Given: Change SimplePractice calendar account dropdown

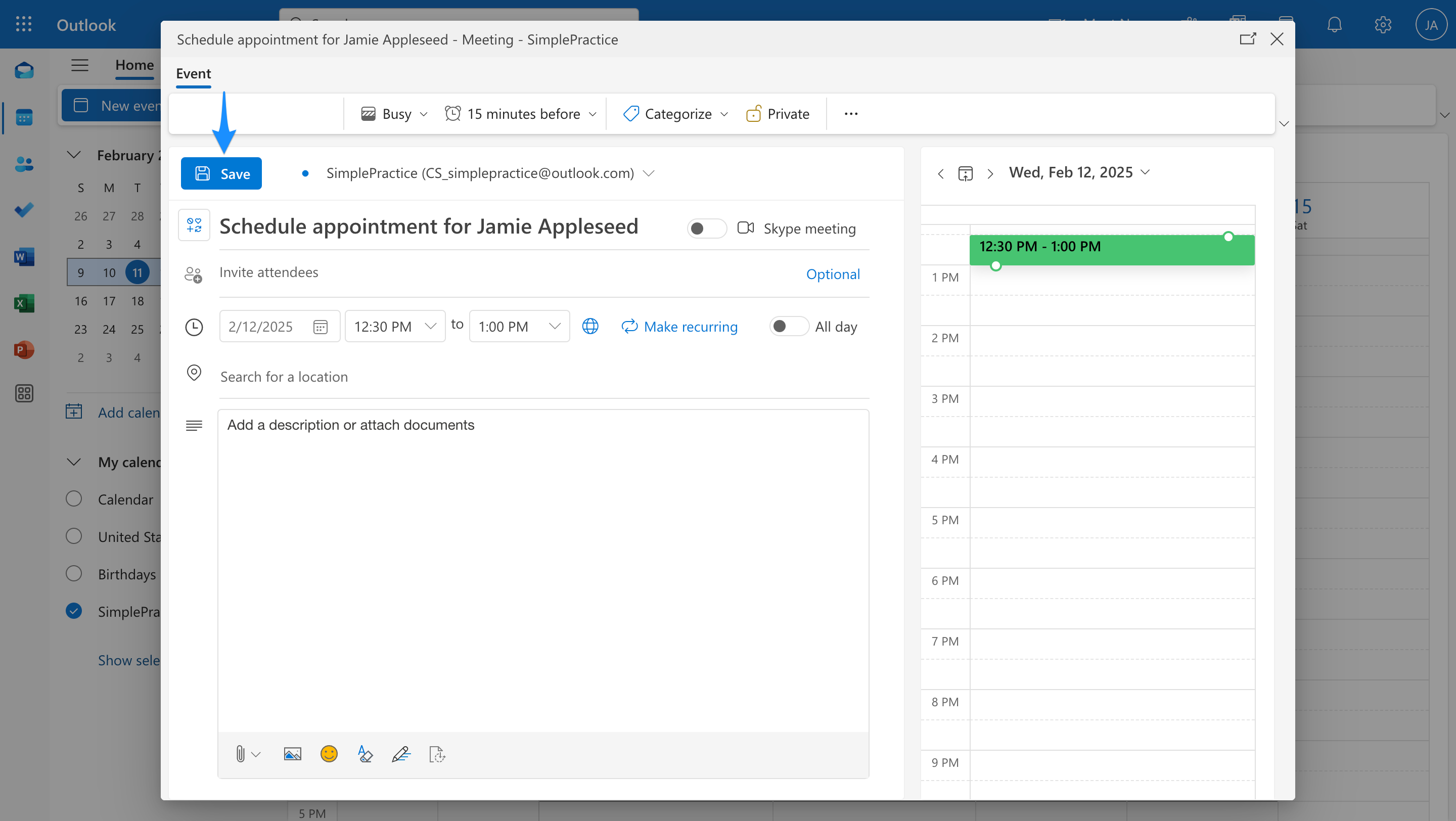Looking at the screenshot, I should [490, 173].
